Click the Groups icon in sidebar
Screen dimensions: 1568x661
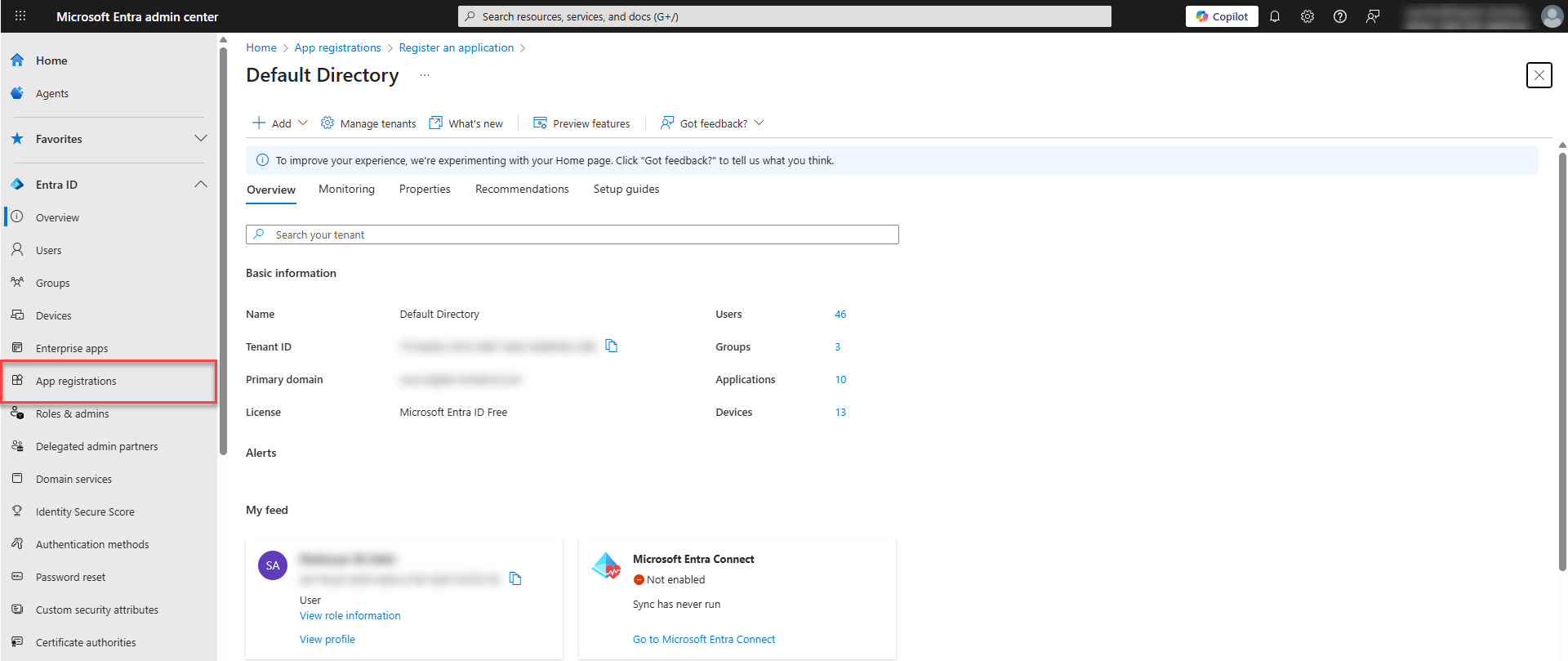point(17,282)
